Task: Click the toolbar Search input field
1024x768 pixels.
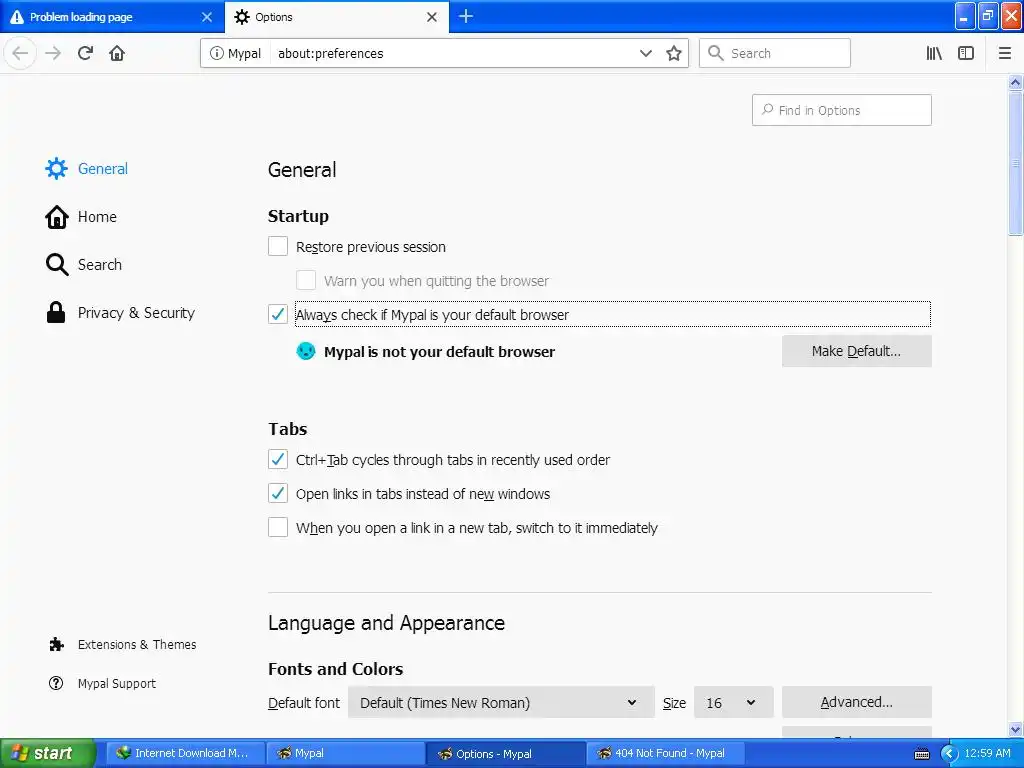Action: tap(775, 53)
